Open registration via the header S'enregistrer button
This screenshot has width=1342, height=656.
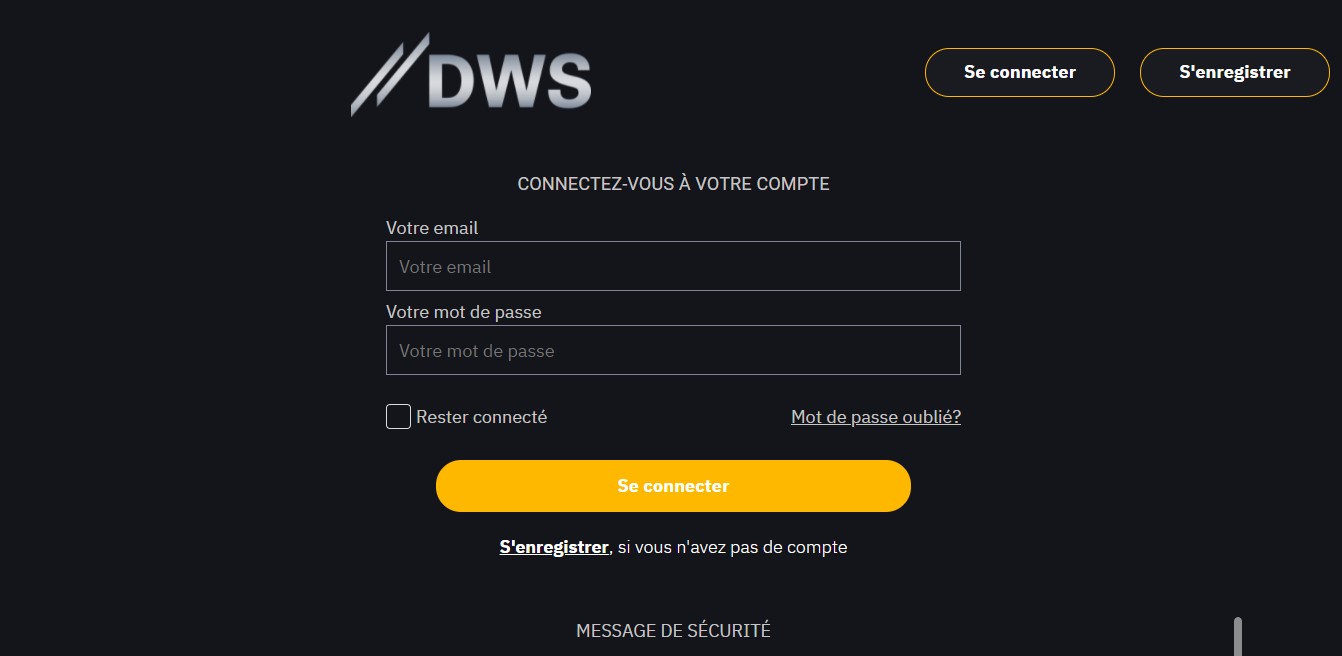[x=1234, y=72]
